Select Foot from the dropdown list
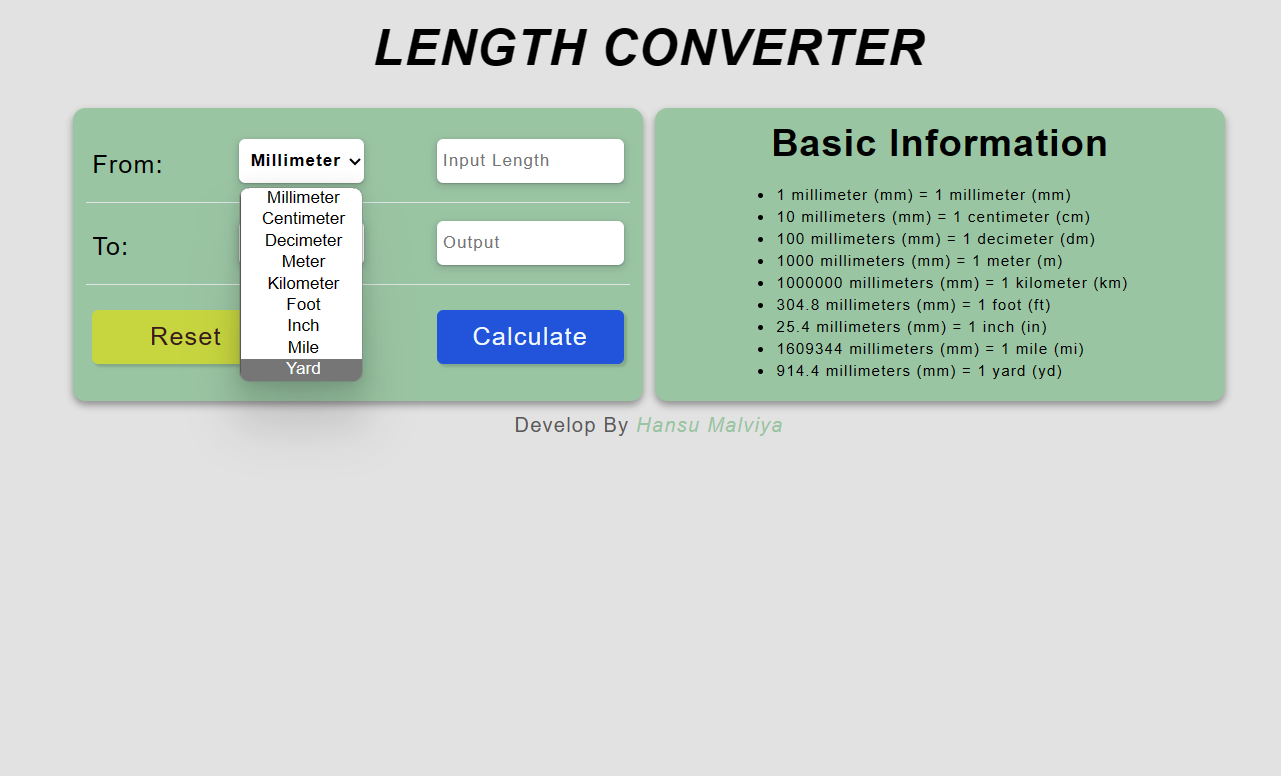This screenshot has width=1281, height=776. (302, 304)
